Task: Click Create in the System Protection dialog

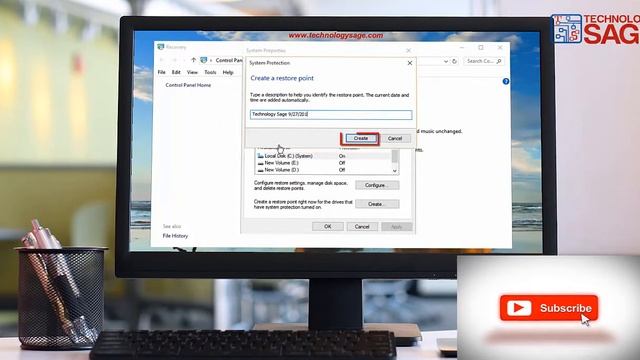Action: (x=360, y=138)
